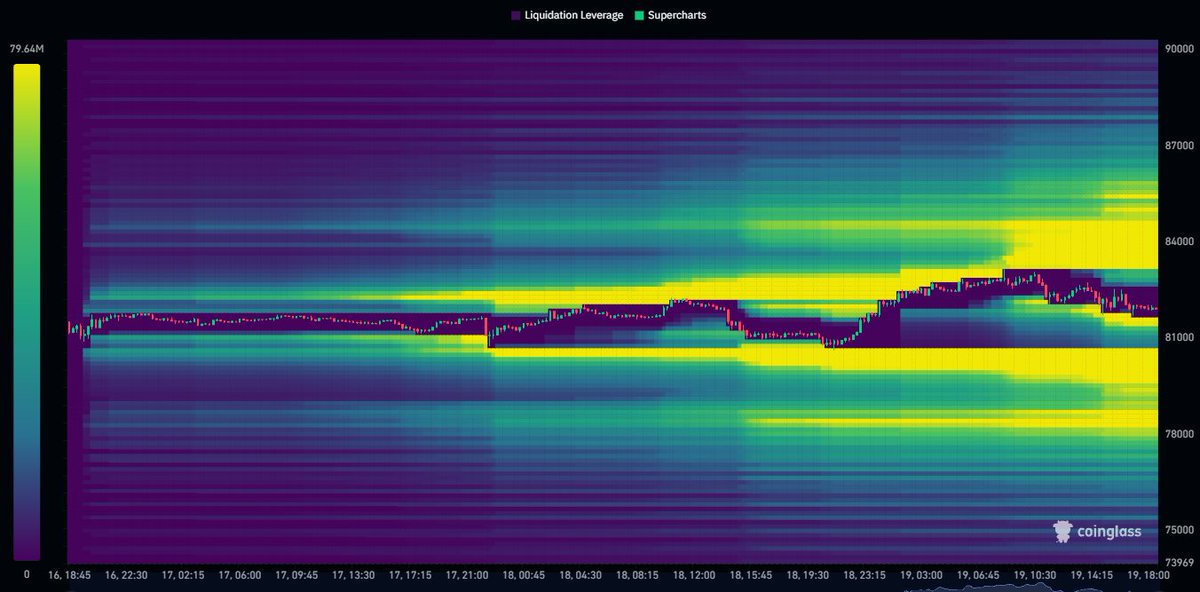1200x592 pixels.
Task: Click the 17, 02:15 time label
Action: (183, 575)
